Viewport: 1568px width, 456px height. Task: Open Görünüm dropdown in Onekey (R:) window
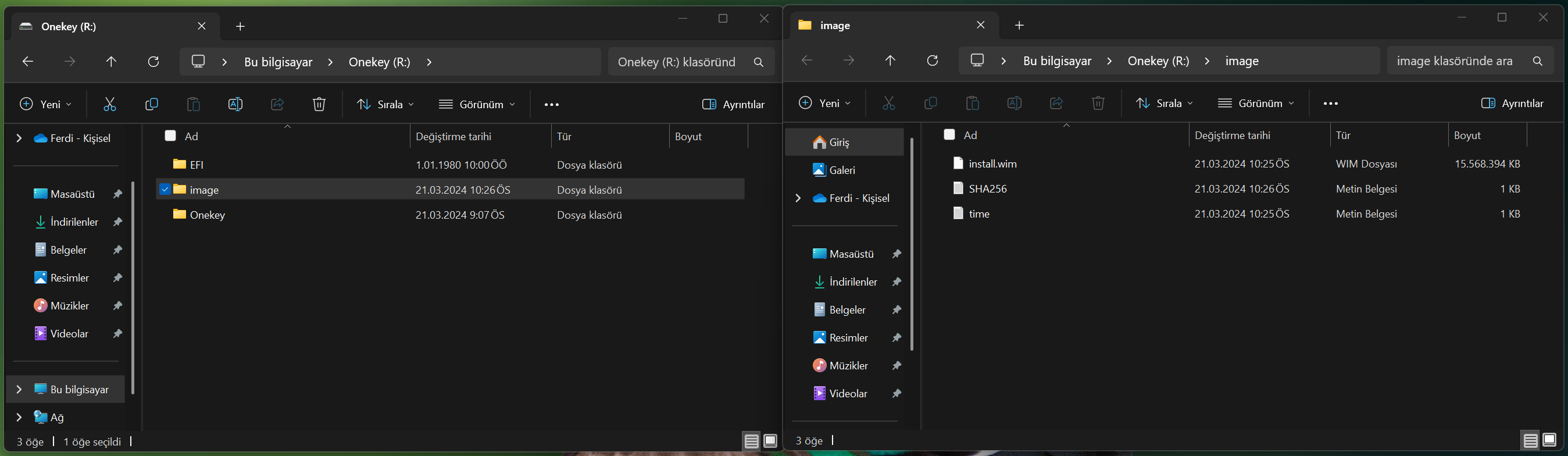pyautogui.click(x=477, y=105)
